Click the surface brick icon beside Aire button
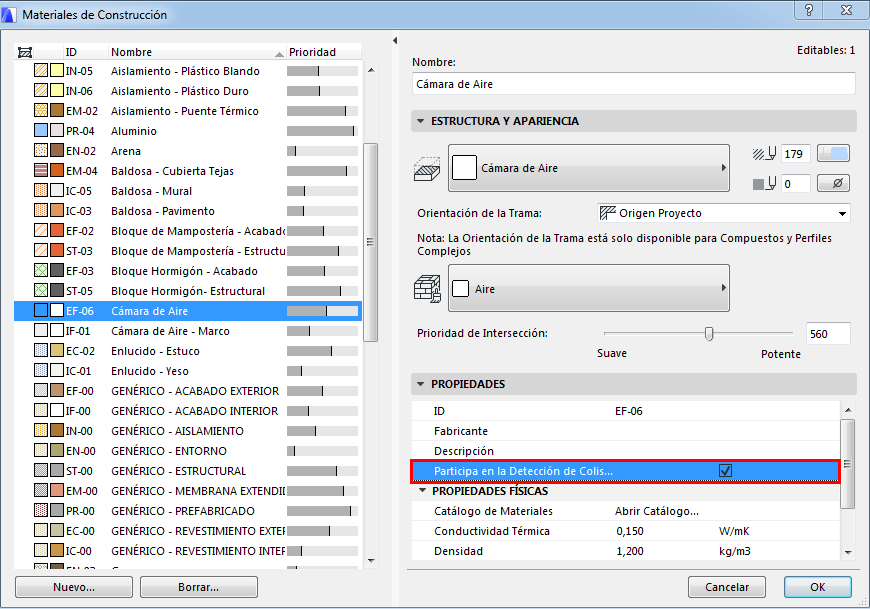This screenshot has width=870, height=609. coord(427,289)
